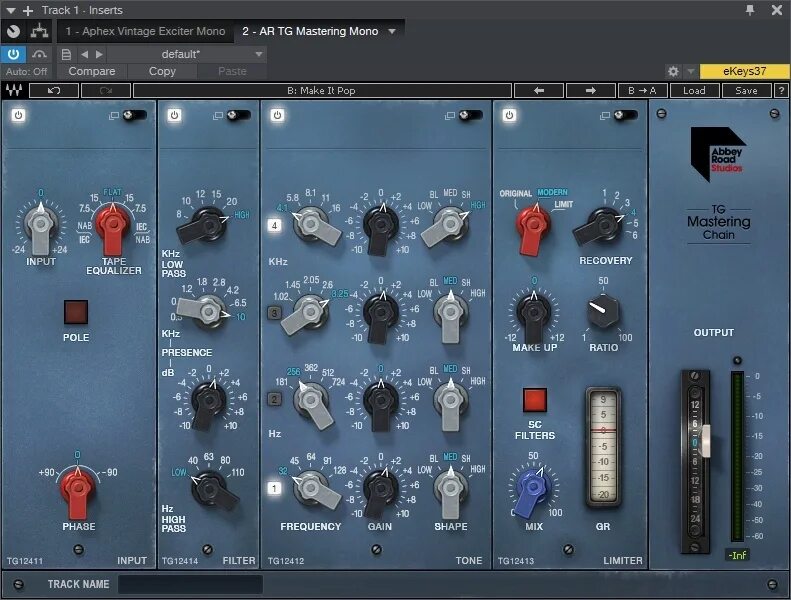The width and height of the screenshot is (791, 600).
Task: Click the Waves logo icon
Action: pos(14,90)
